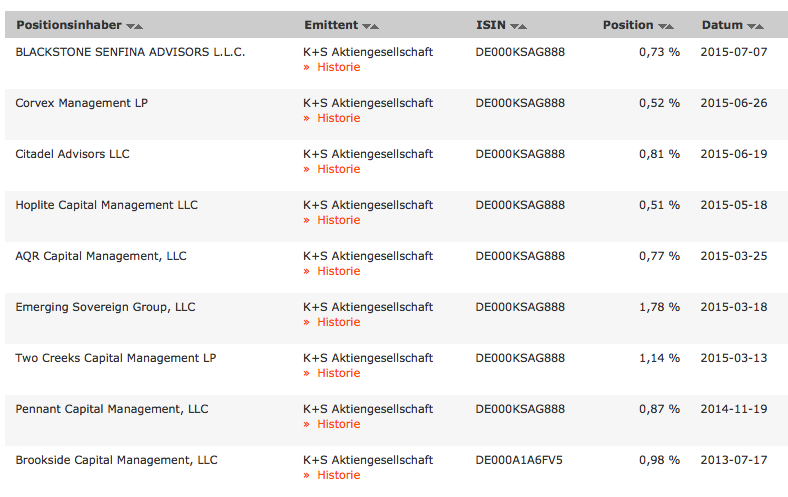Screen dimensions: 788x497
Task: Click the down sort arrow beside Emittent
Action: (x=366, y=26)
